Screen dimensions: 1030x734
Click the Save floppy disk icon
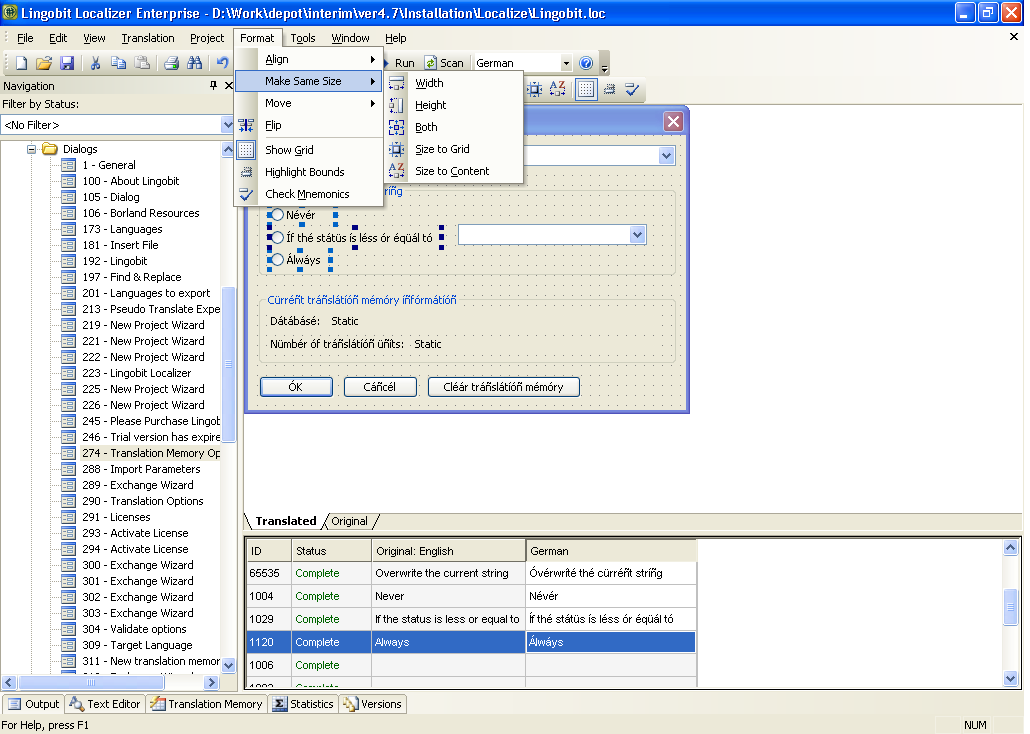(67, 63)
